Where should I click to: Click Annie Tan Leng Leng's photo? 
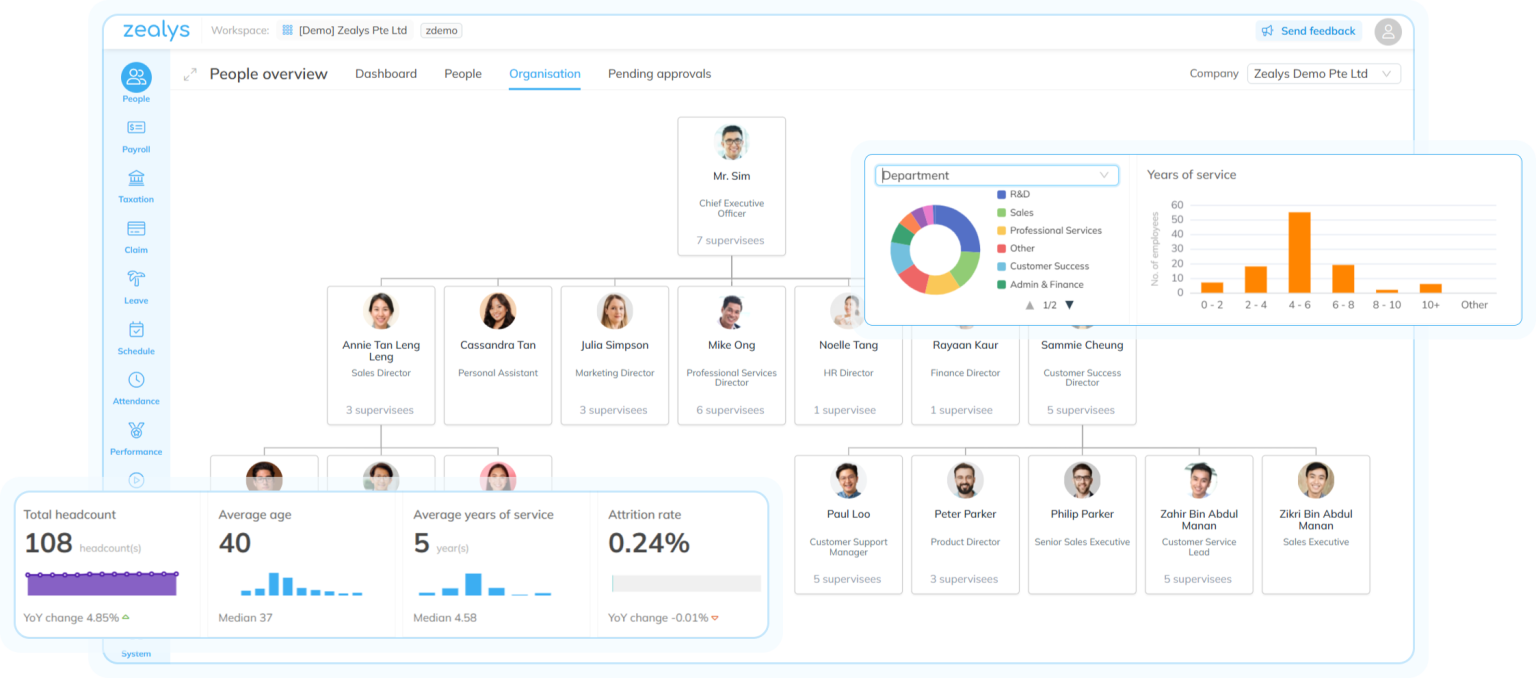(381, 311)
